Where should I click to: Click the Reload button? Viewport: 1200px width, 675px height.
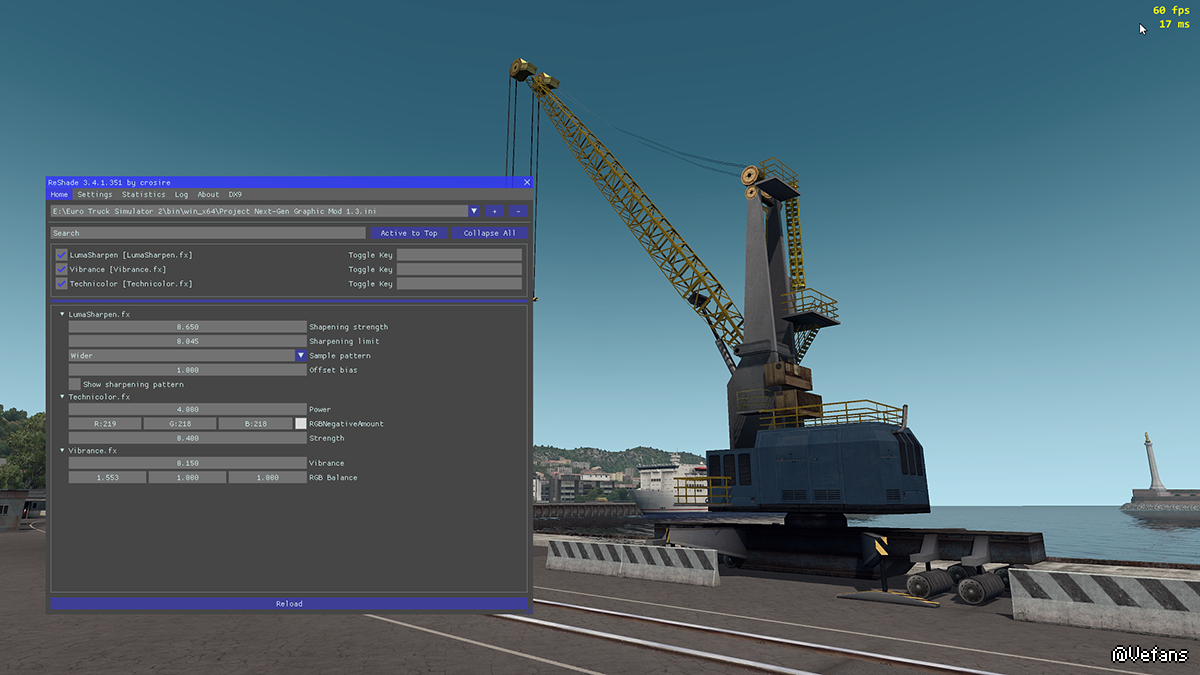(289, 604)
